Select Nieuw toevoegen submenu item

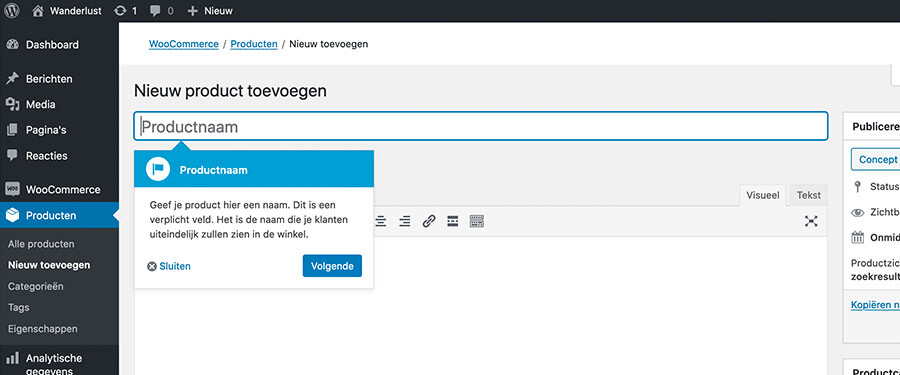point(49,265)
